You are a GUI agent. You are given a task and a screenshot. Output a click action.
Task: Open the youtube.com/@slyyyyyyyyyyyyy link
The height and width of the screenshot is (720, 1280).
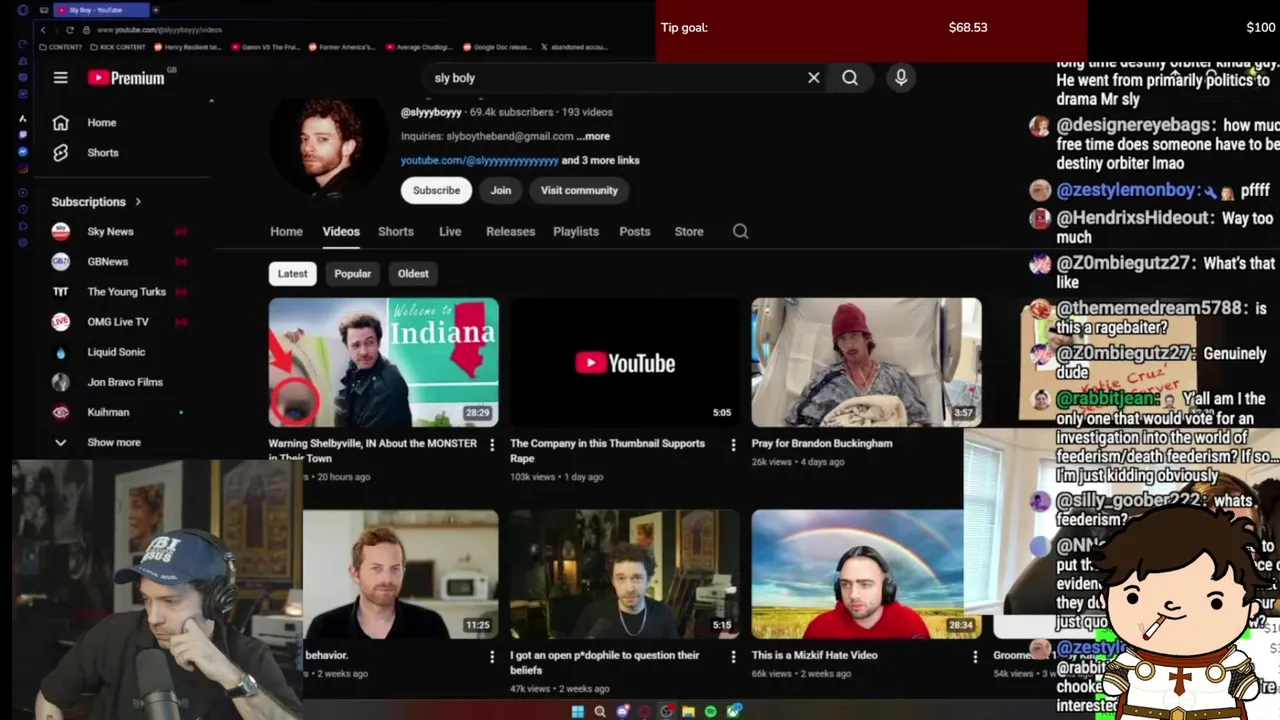[479, 160]
